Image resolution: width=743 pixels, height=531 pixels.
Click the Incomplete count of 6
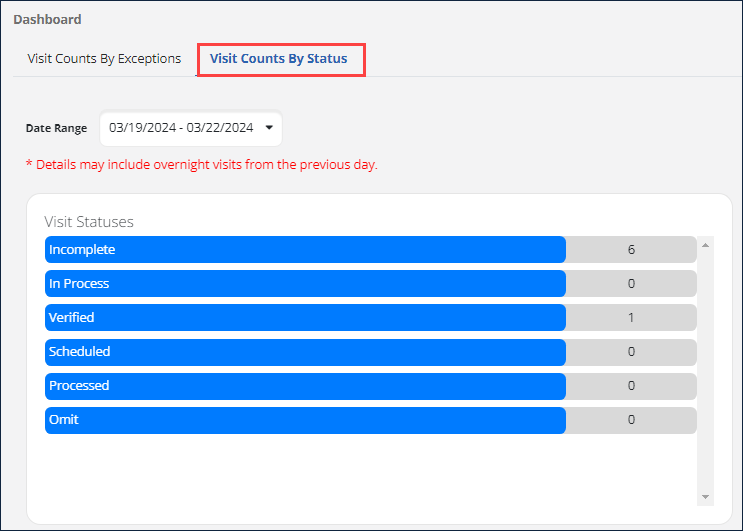631,250
